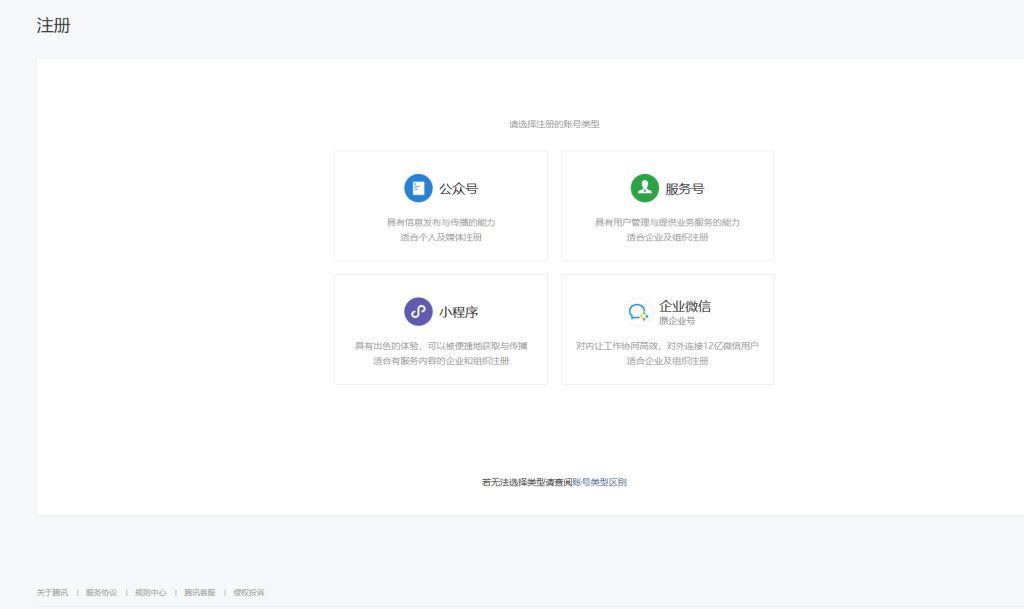Click the 请选择注册的账号类型 prompt text
This screenshot has width=1024, height=609.
pos(554,124)
